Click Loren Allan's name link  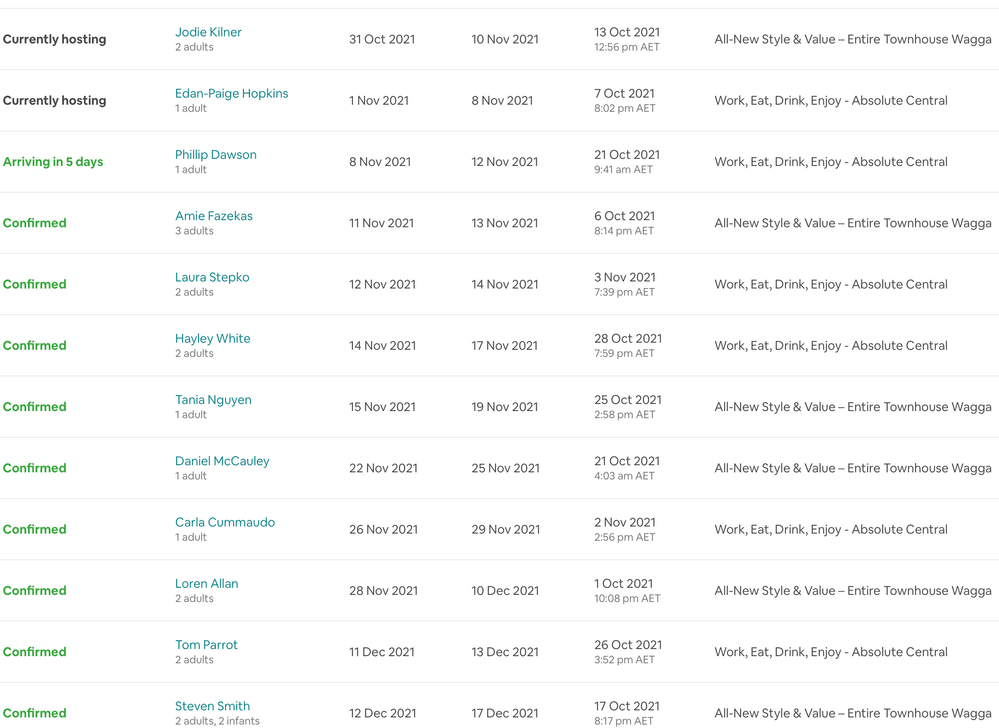click(x=206, y=584)
